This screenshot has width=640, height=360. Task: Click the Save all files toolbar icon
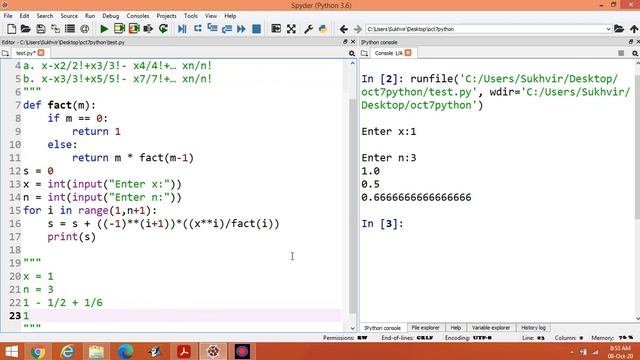[x=55, y=29]
